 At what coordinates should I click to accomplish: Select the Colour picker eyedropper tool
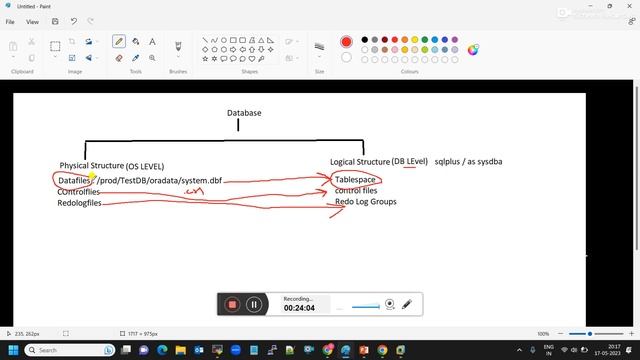click(x=136, y=58)
